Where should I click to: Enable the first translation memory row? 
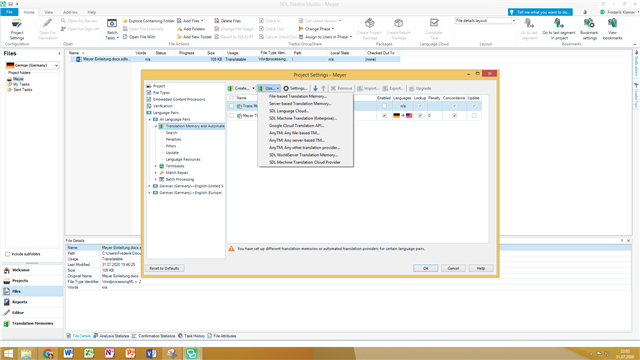pyautogui.click(x=384, y=106)
